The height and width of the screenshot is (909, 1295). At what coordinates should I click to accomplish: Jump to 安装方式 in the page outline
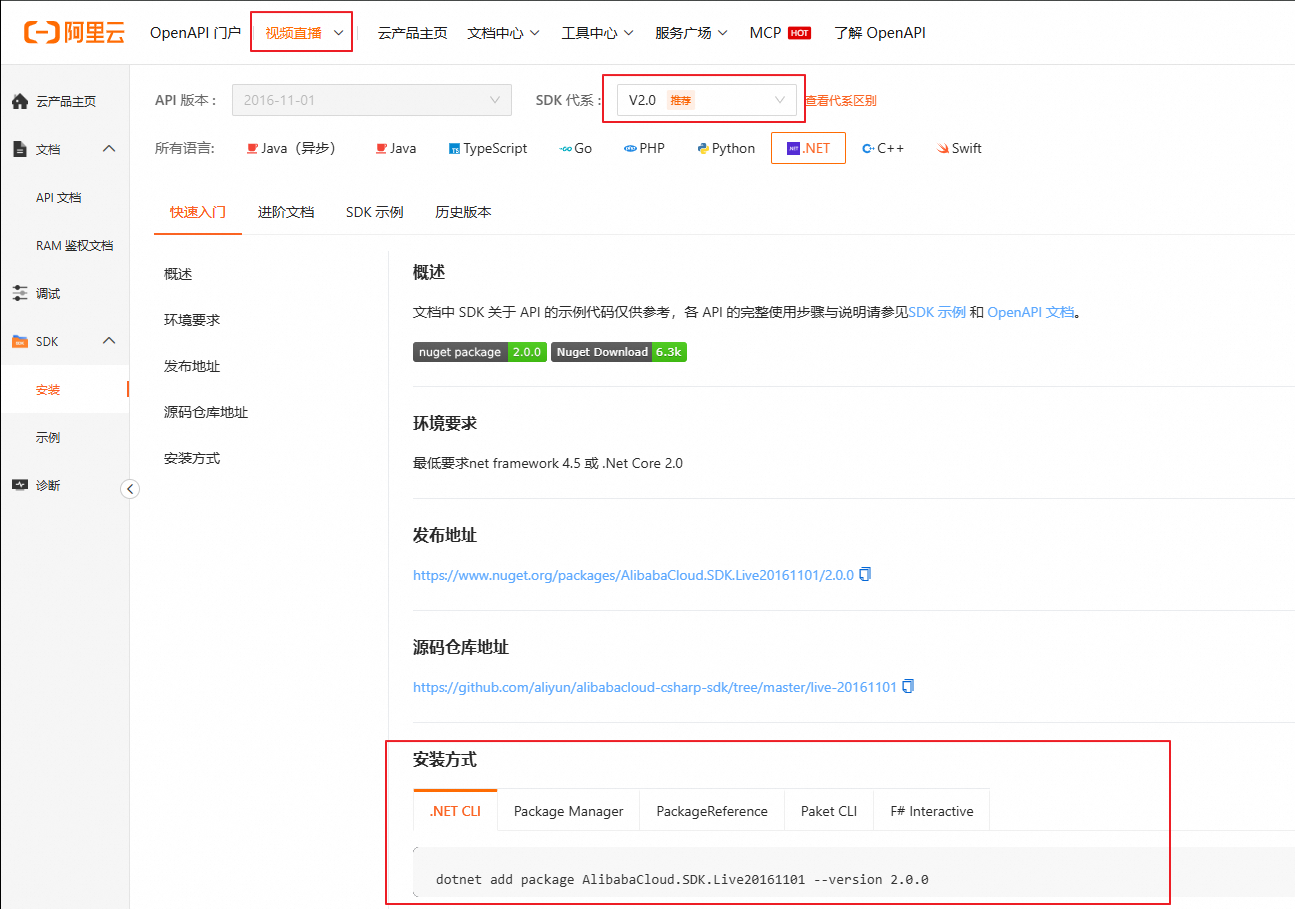pos(192,458)
